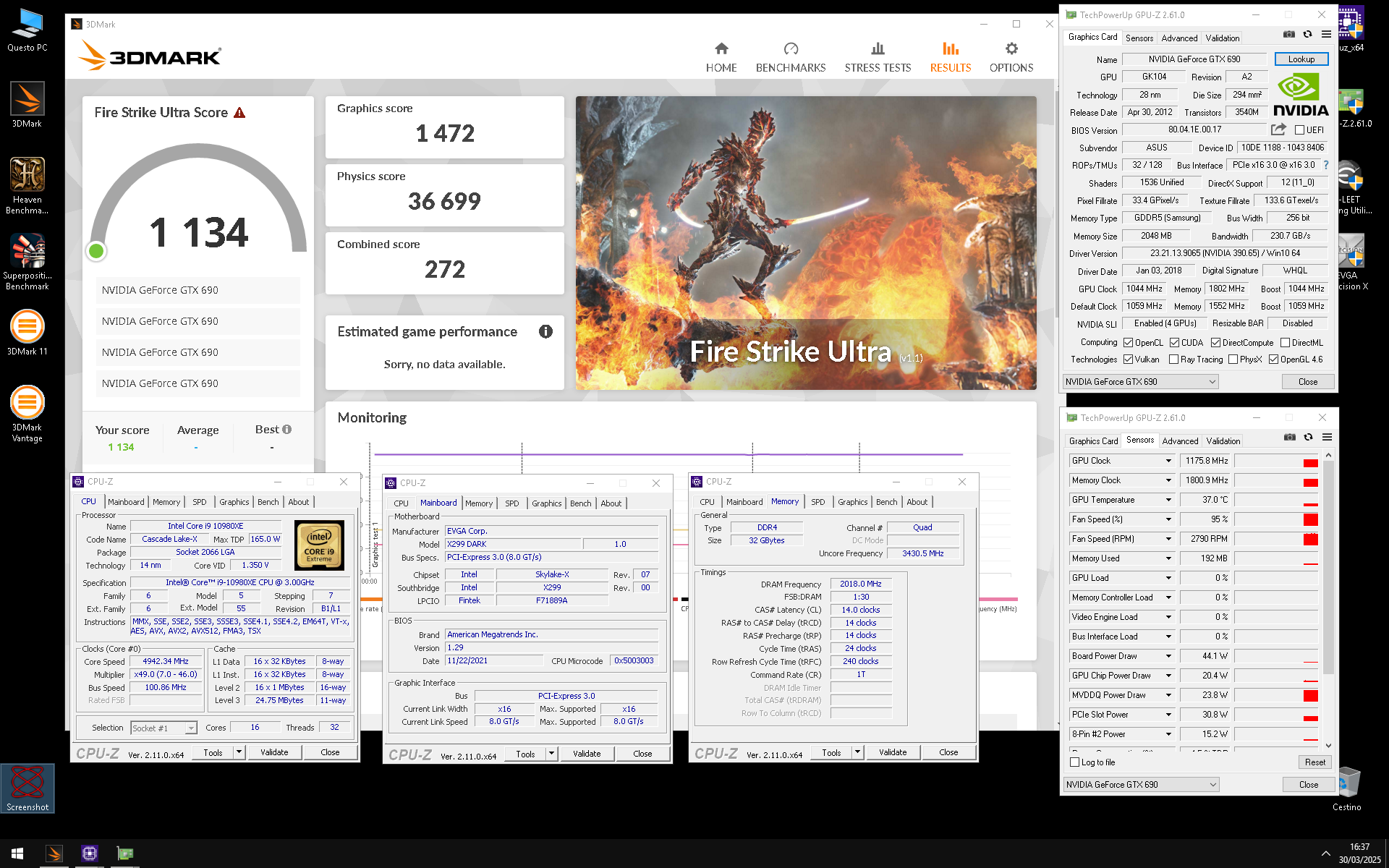Toggle CUDA checkbox in GPU-Z

(1174, 343)
